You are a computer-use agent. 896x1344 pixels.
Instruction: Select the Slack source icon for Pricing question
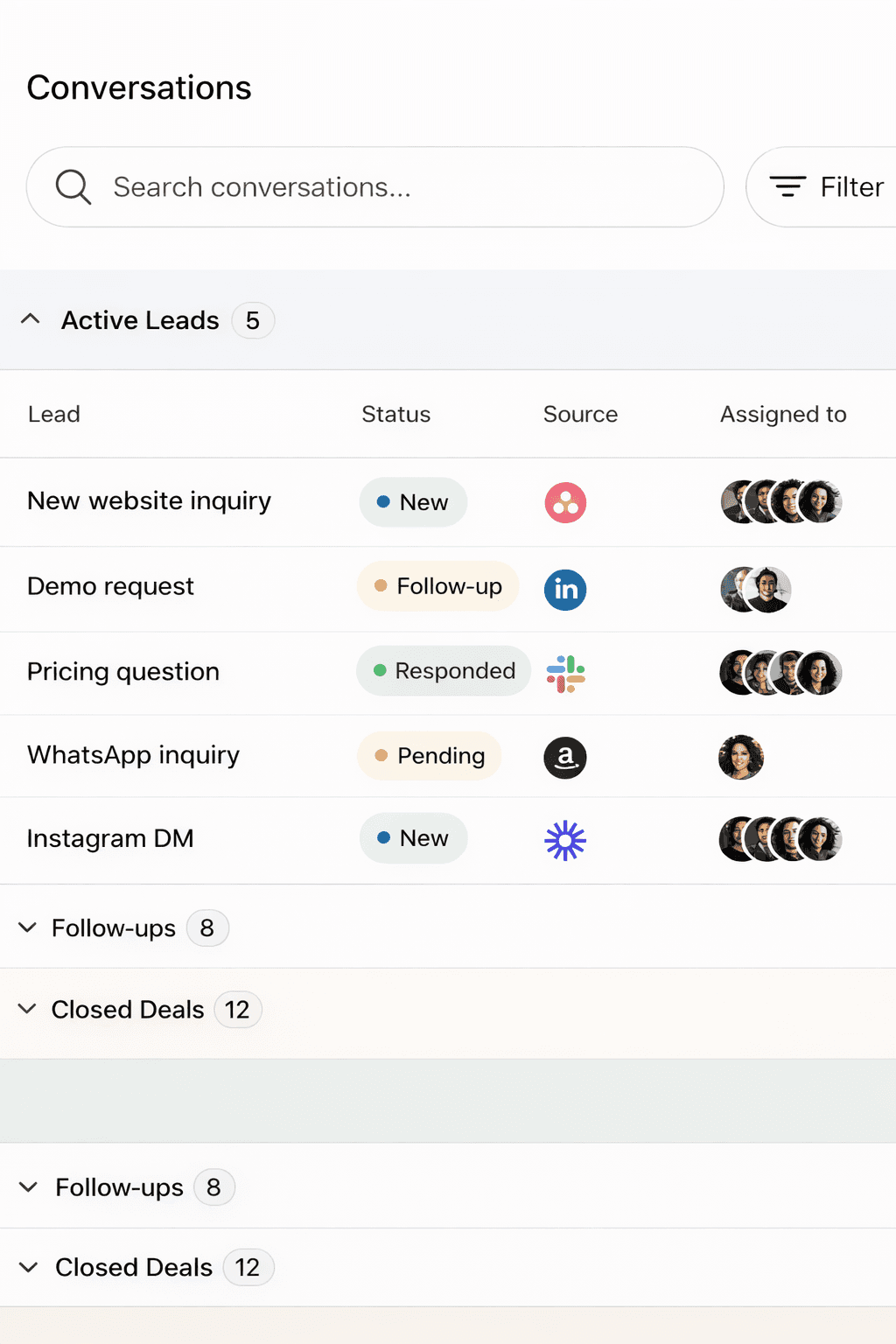click(x=565, y=672)
